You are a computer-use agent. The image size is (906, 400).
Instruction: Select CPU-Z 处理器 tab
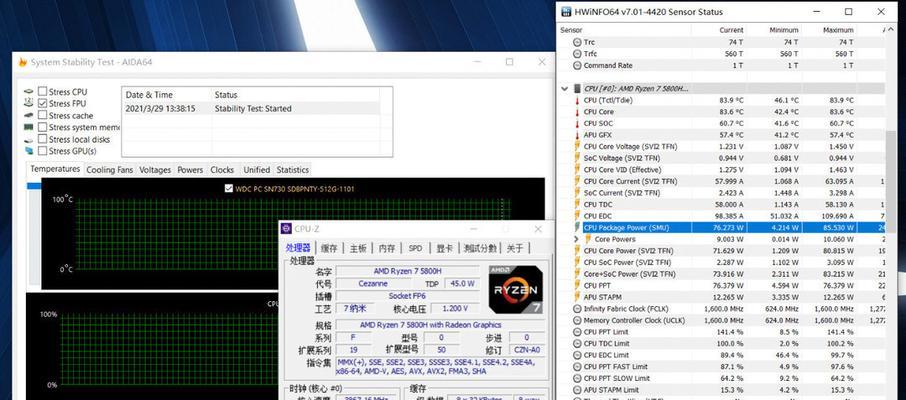[x=298, y=247]
